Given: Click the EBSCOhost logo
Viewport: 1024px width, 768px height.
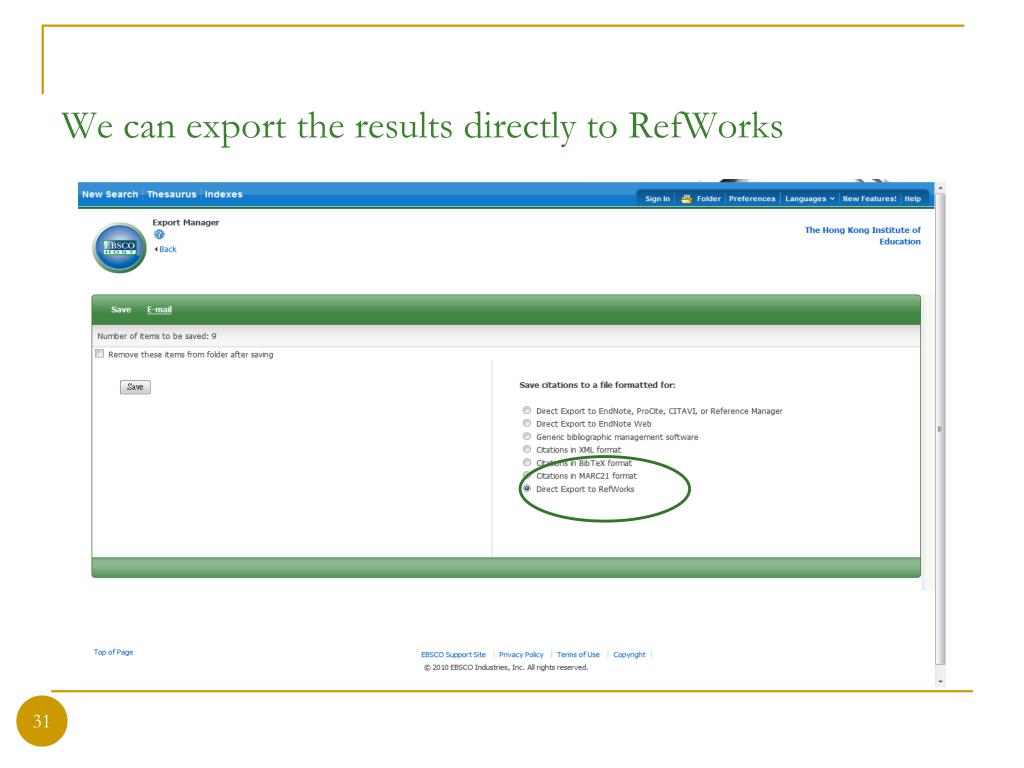Looking at the screenshot, I should click(120, 248).
